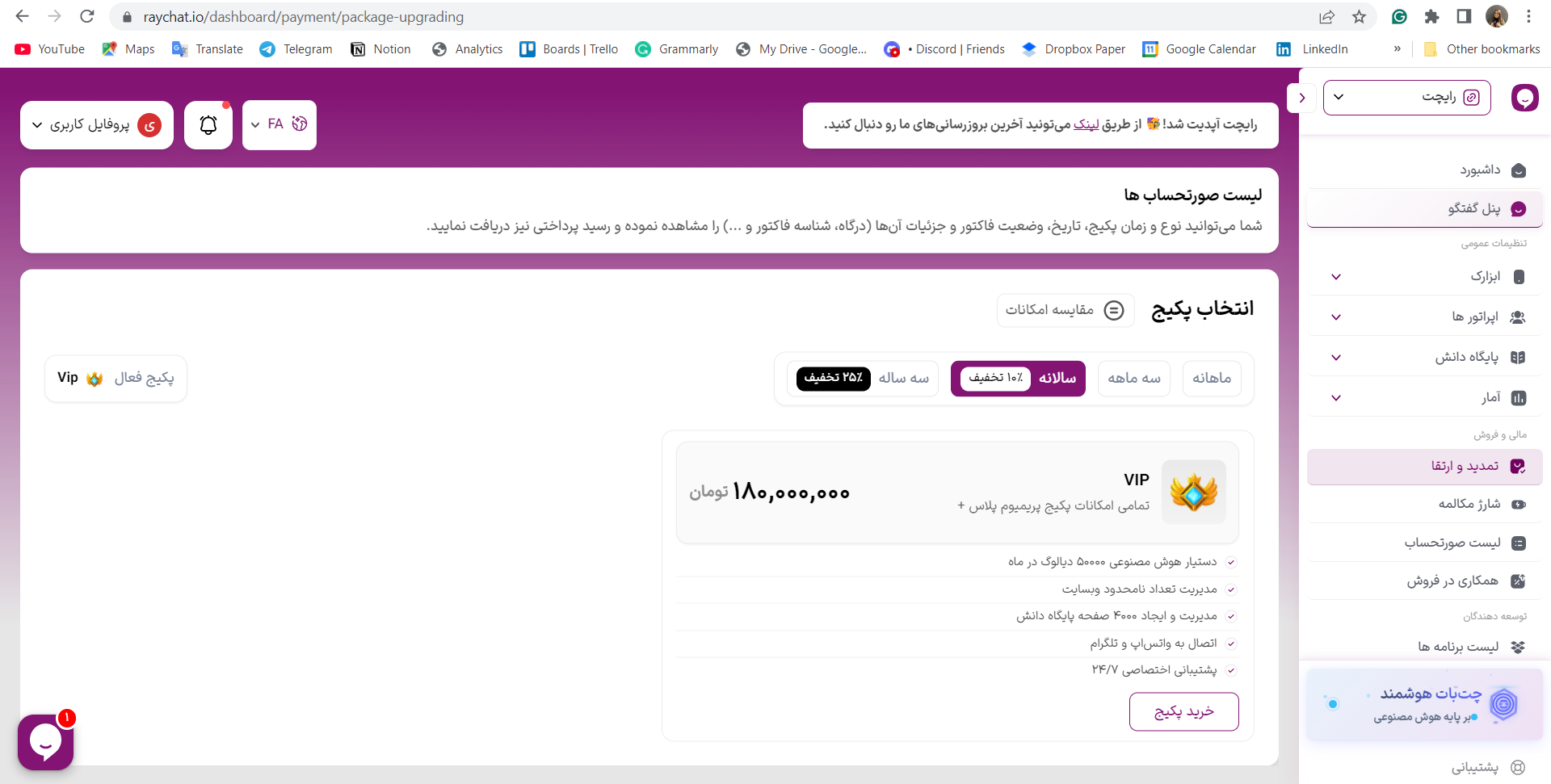This screenshot has width=1551, height=784.
Task: Select the ماهانه billing period
Action: (1212, 378)
